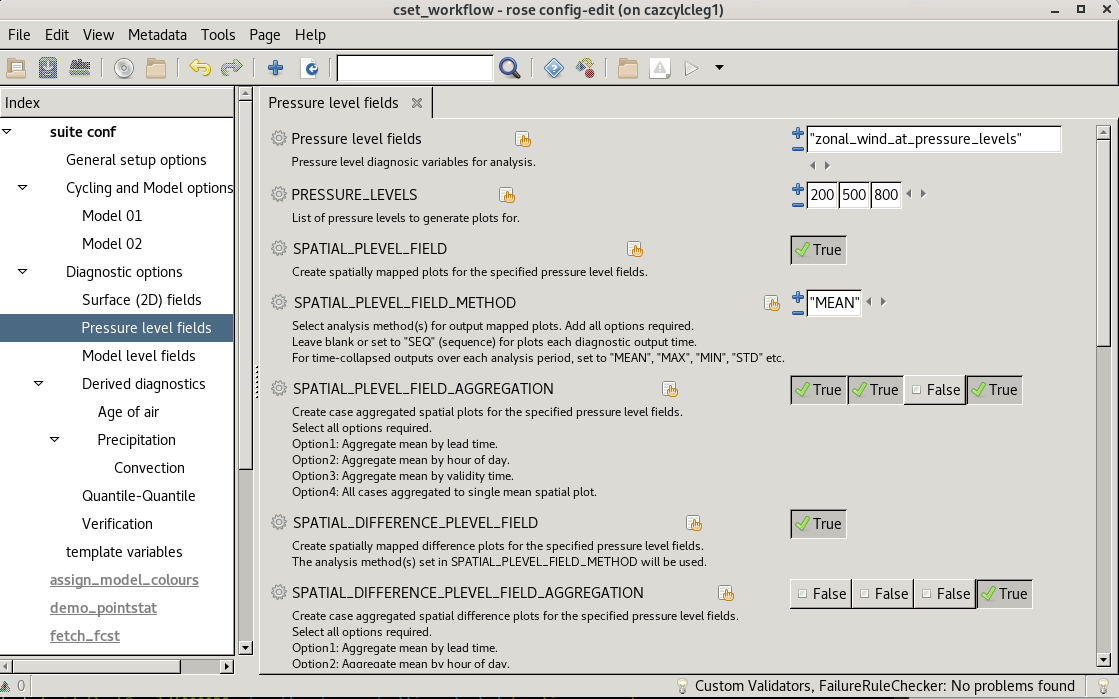The image size is (1119, 699).
Task: Click the note icon beside SPATIAL_PLEVEL_FIELD_METHOD
Action: [771, 303]
